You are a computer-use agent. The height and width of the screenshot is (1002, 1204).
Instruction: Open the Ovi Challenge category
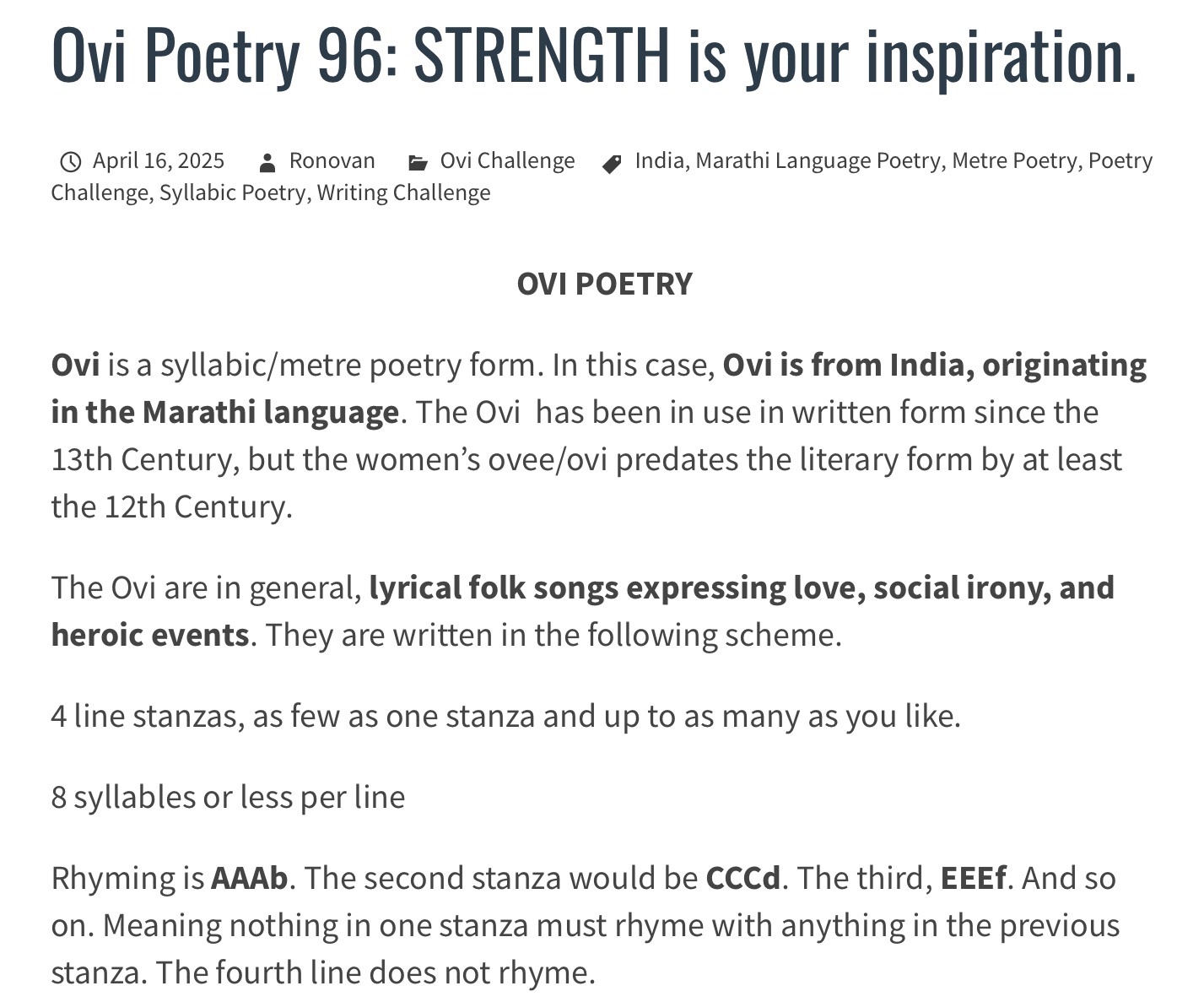pos(507,160)
